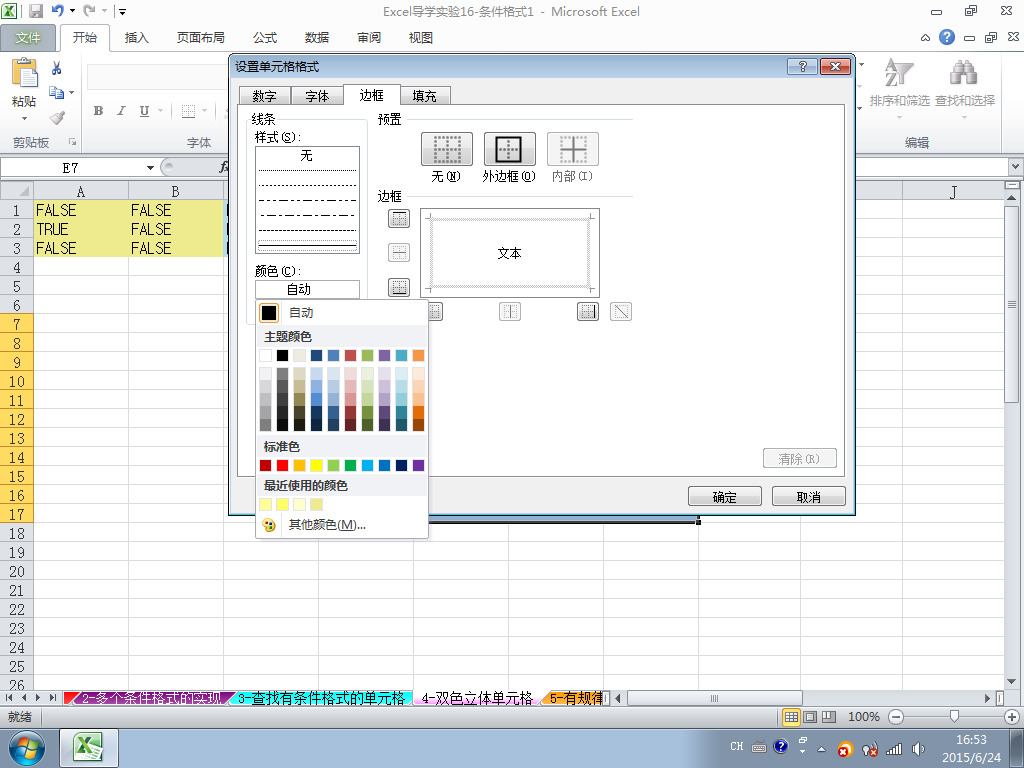Open the 颜色 color combo box
The height and width of the screenshot is (768, 1024).
tap(307, 289)
